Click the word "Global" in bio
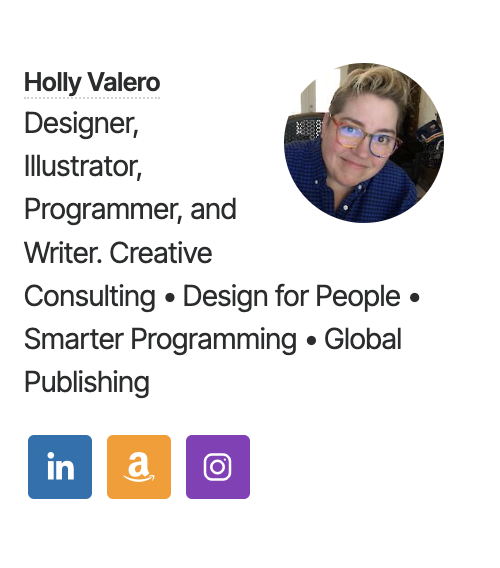The height and width of the screenshot is (568, 500). (x=363, y=339)
